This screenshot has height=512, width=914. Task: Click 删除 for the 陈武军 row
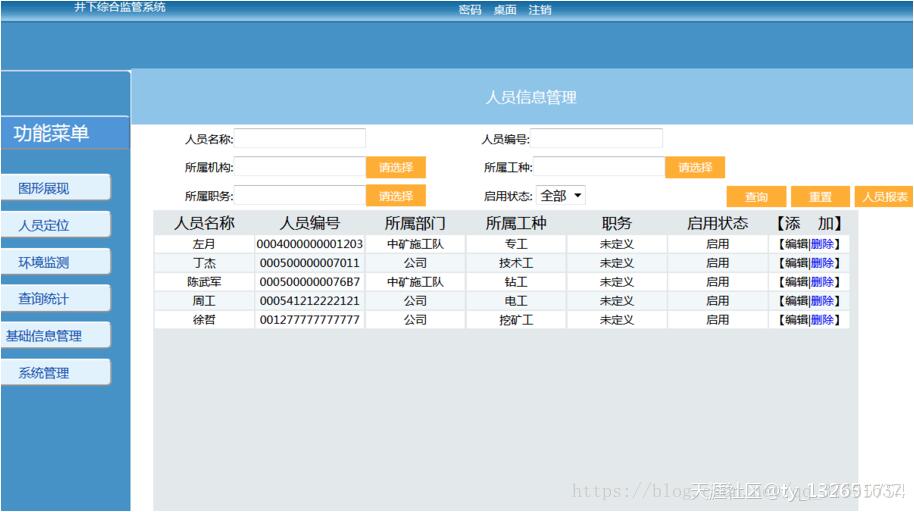coord(822,282)
